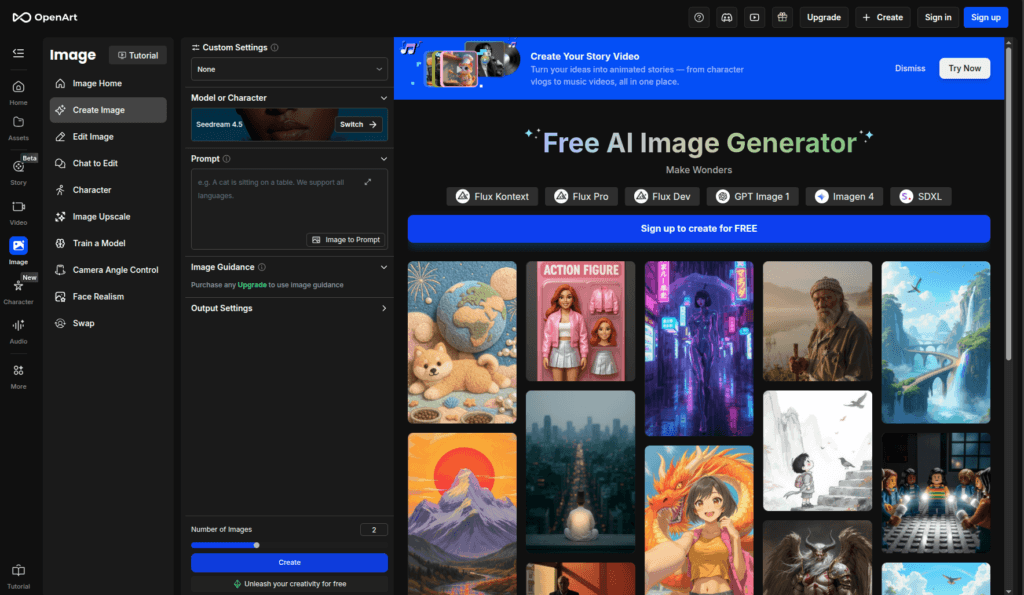This screenshot has width=1024, height=595.
Task: Collapse Image Guidance section
Action: pyautogui.click(x=383, y=267)
